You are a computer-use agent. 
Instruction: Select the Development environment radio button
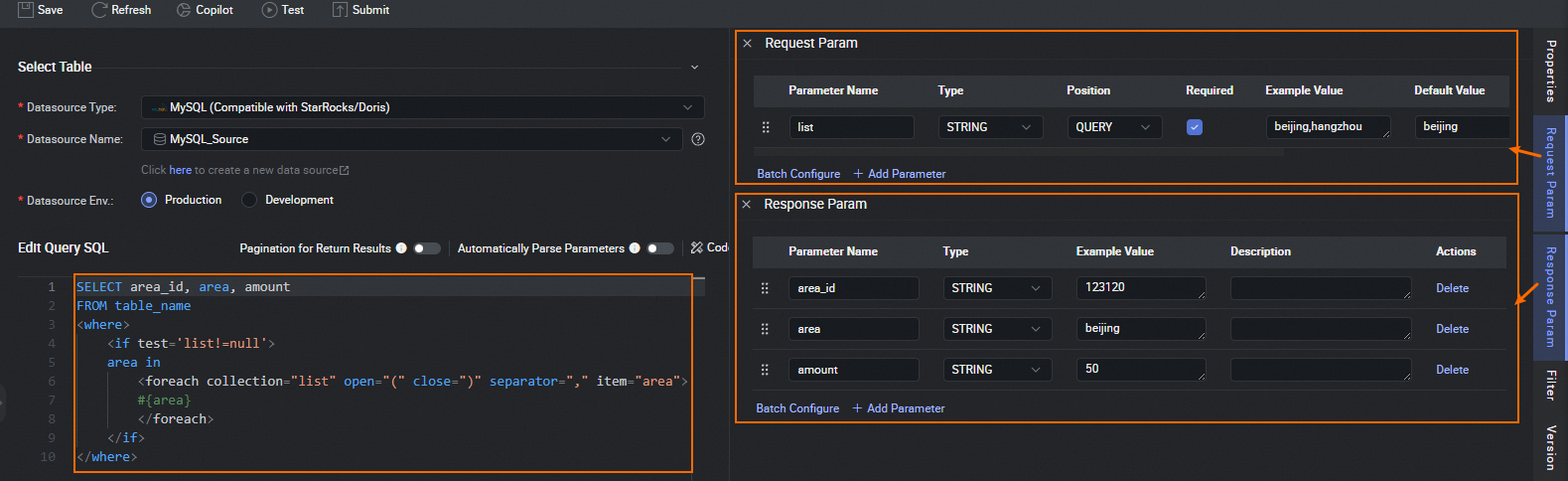click(x=249, y=200)
